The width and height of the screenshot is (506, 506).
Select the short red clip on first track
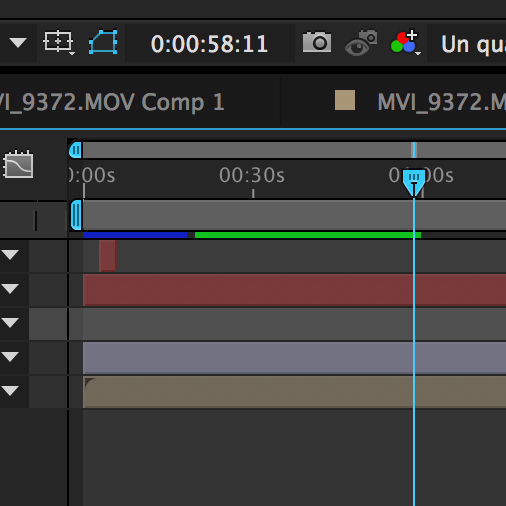[108, 256]
